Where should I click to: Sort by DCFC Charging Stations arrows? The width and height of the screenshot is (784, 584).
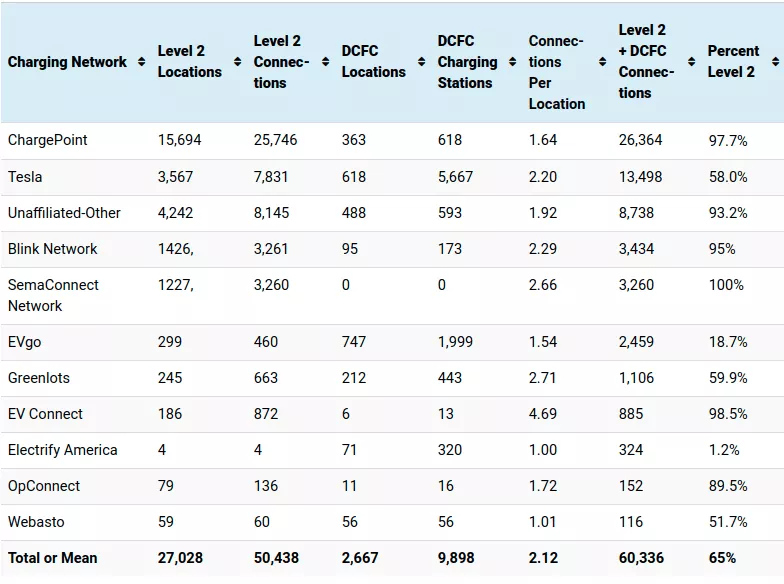point(512,62)
